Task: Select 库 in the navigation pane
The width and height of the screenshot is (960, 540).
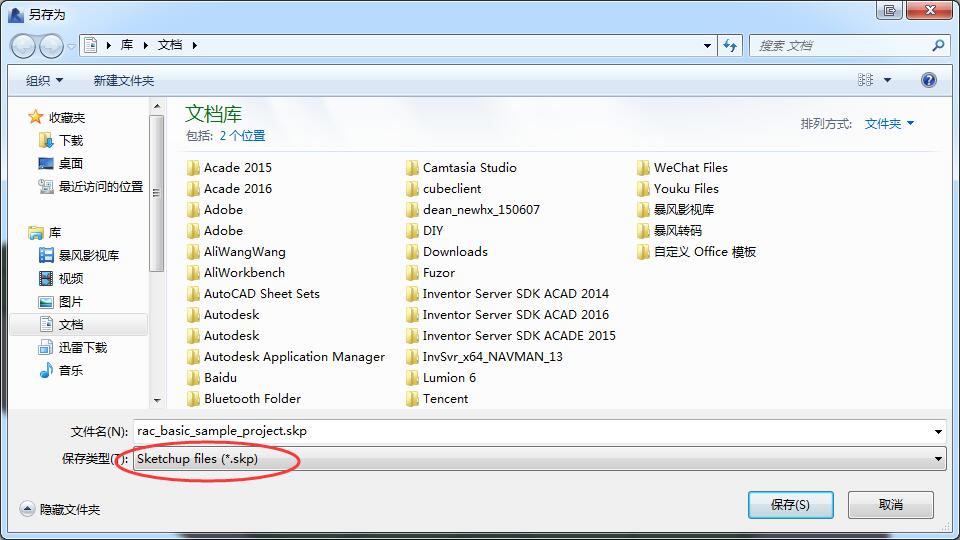Action: (x=45, y=232)
